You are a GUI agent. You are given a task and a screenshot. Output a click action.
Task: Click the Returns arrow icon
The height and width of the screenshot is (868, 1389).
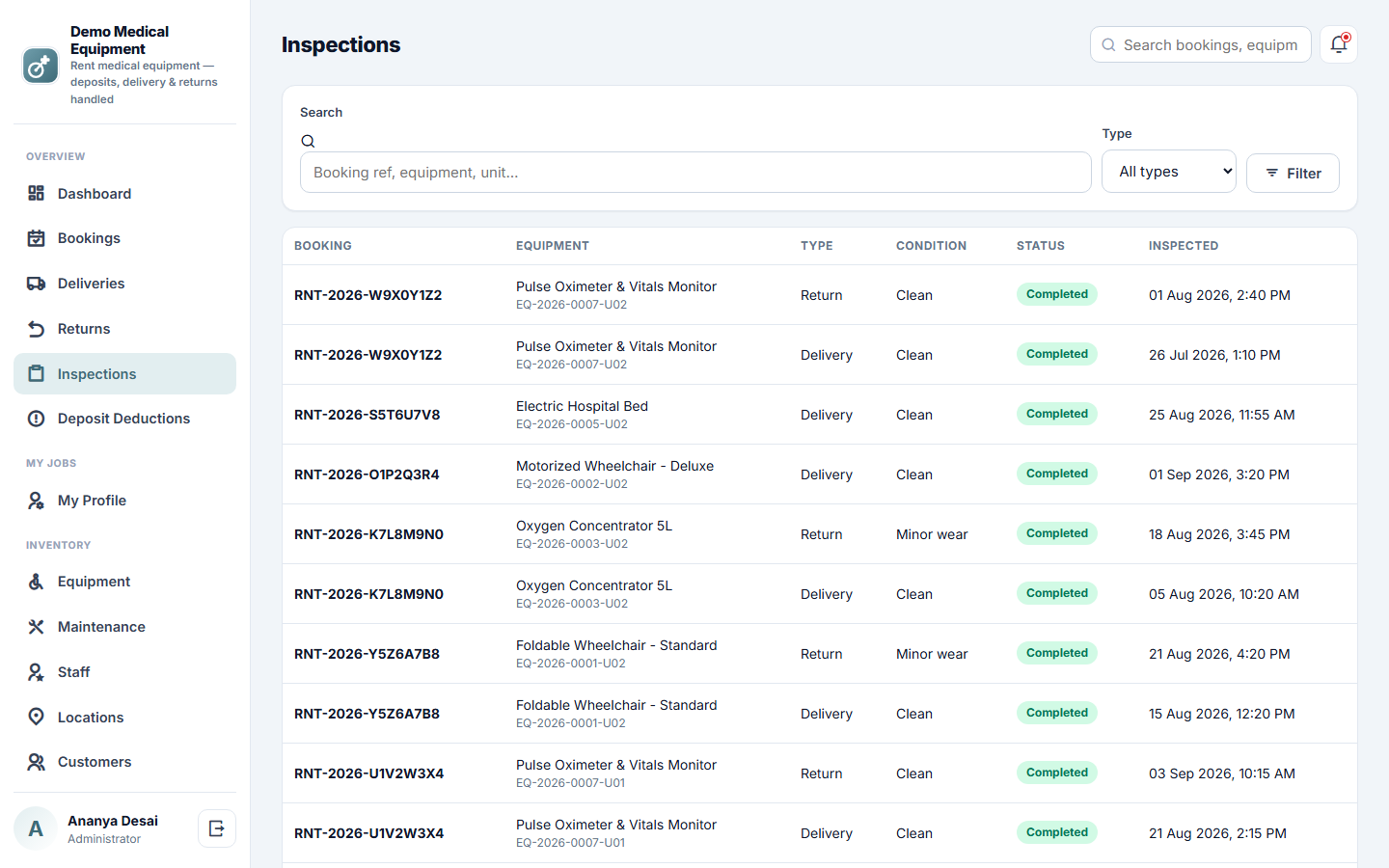36,329
